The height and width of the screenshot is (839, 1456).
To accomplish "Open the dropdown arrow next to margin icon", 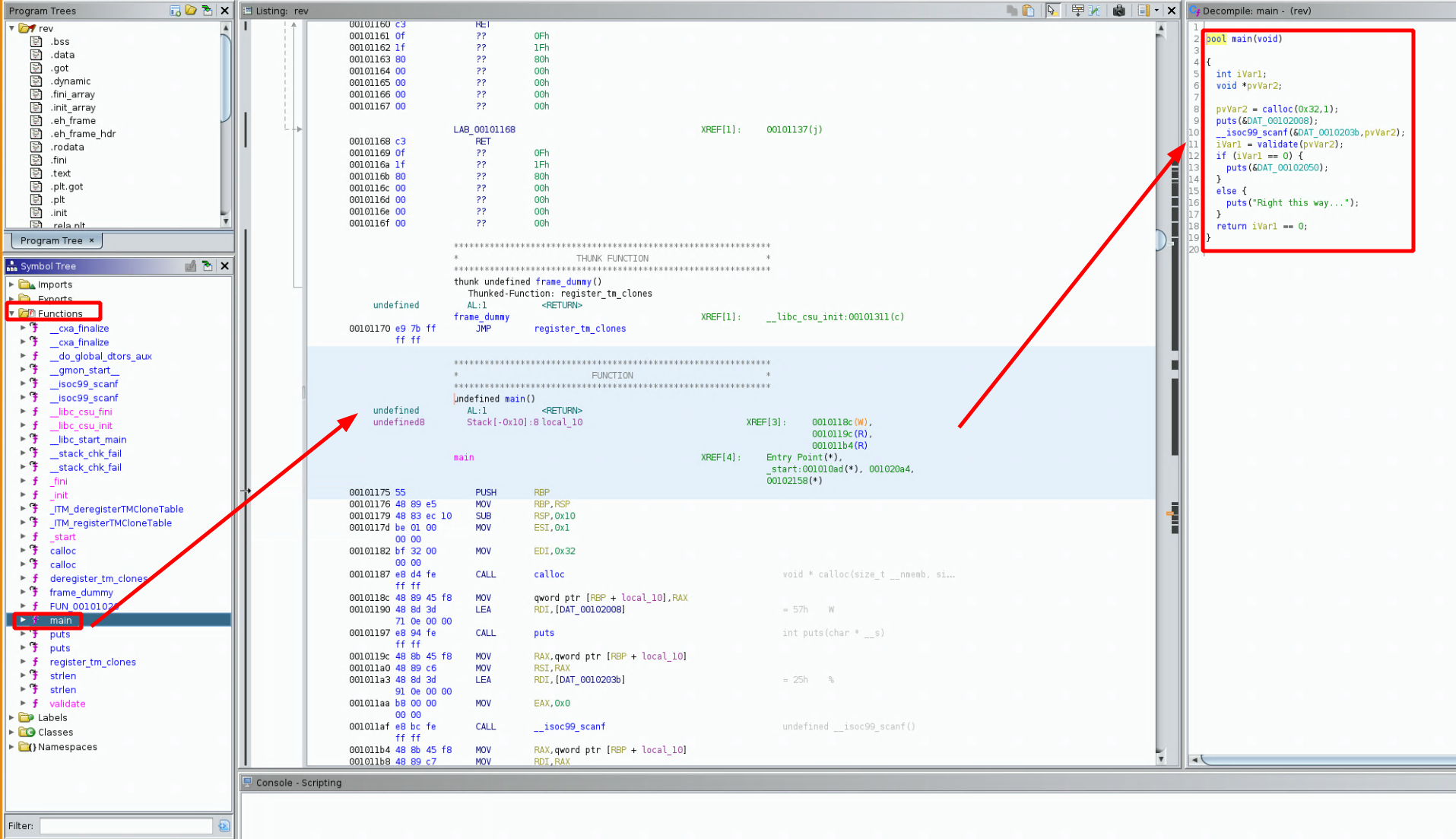I will point(1156,11).
